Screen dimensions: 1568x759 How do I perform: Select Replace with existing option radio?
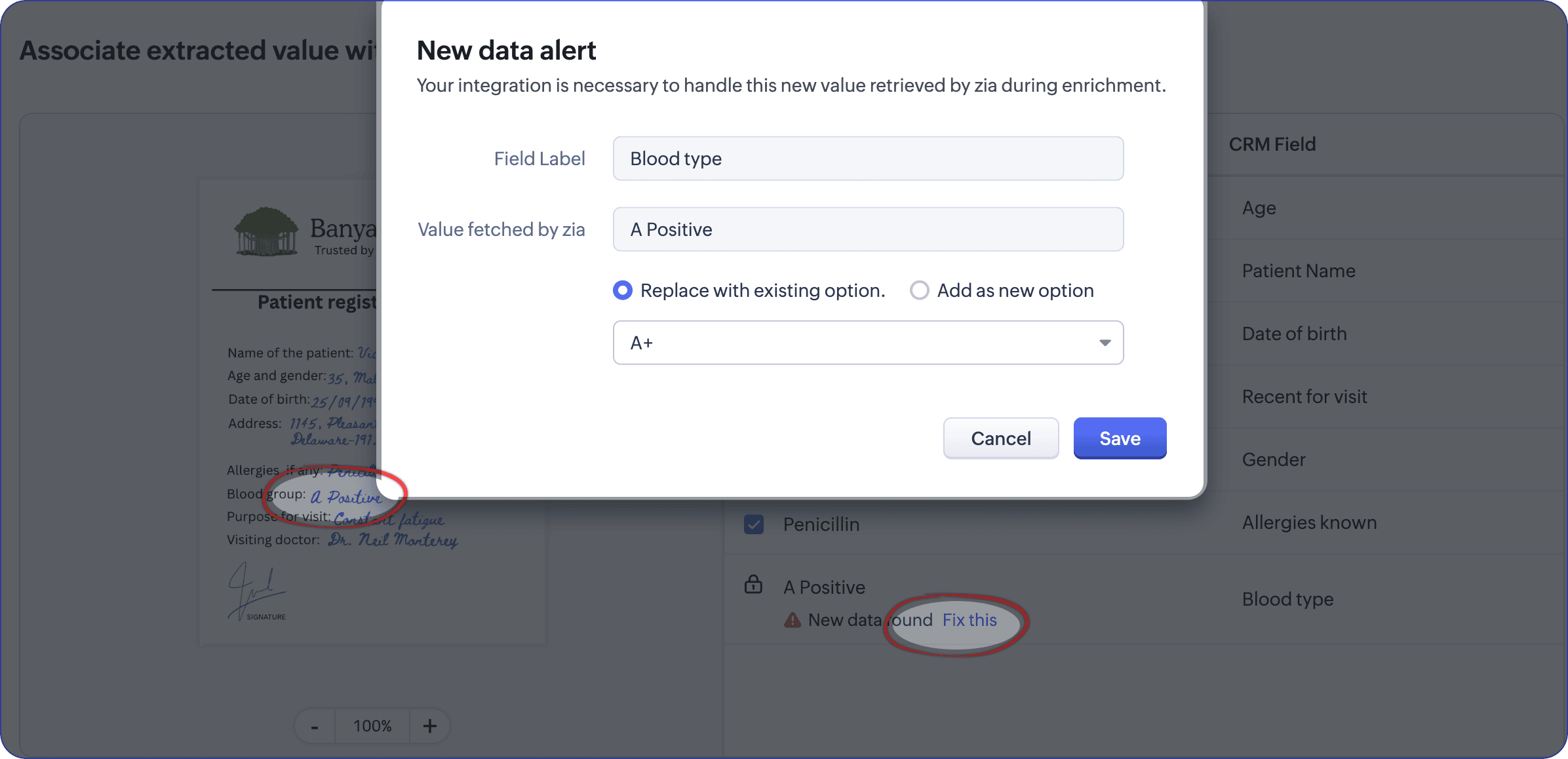tap(623, 290)
